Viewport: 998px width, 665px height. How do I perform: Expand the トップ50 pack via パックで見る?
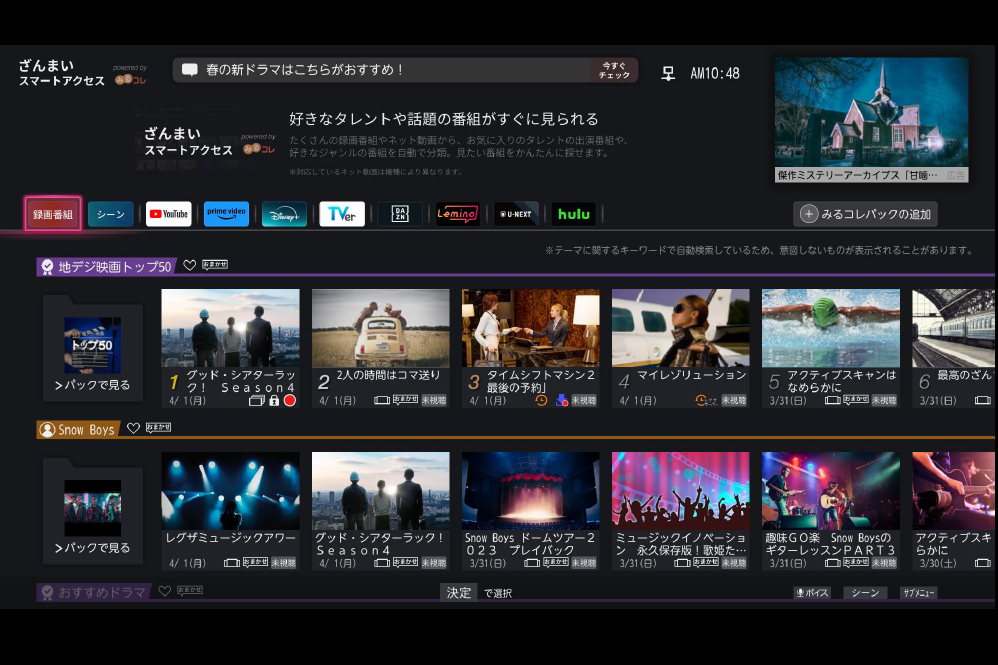(92, 350)
